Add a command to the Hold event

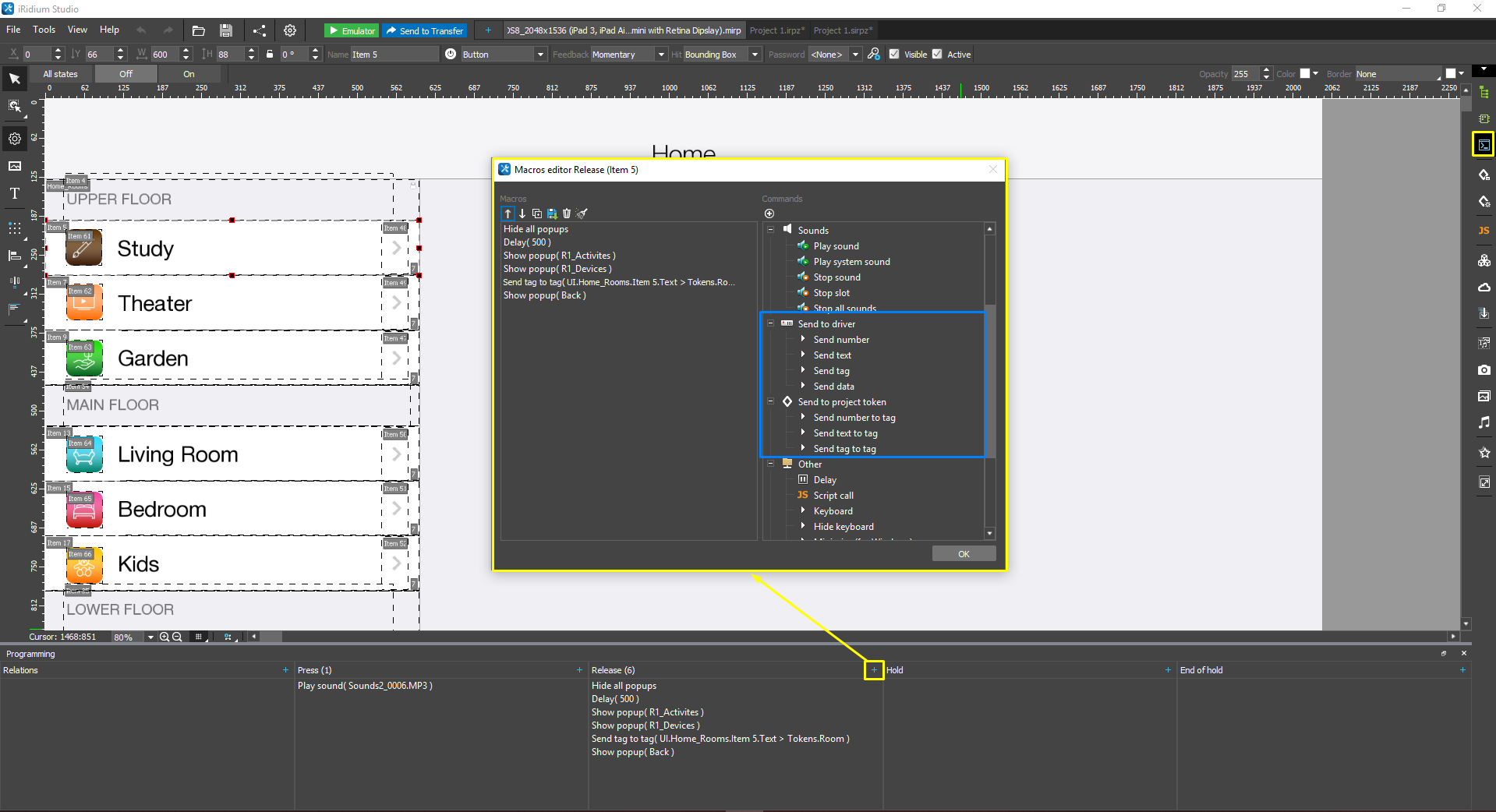(x=1168, y=670)
